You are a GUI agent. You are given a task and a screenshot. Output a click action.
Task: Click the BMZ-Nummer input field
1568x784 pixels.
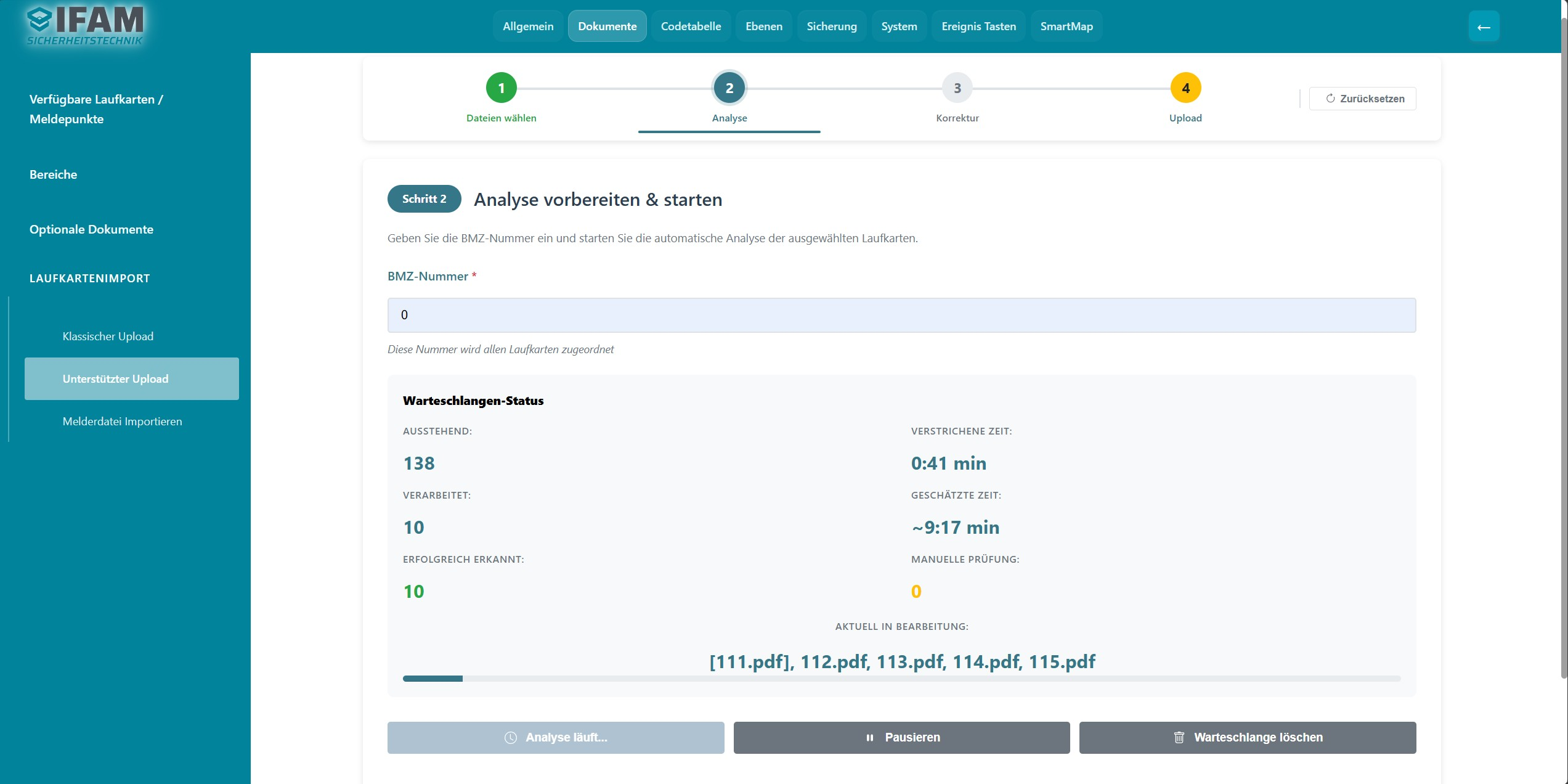click(x=901, y=316)
